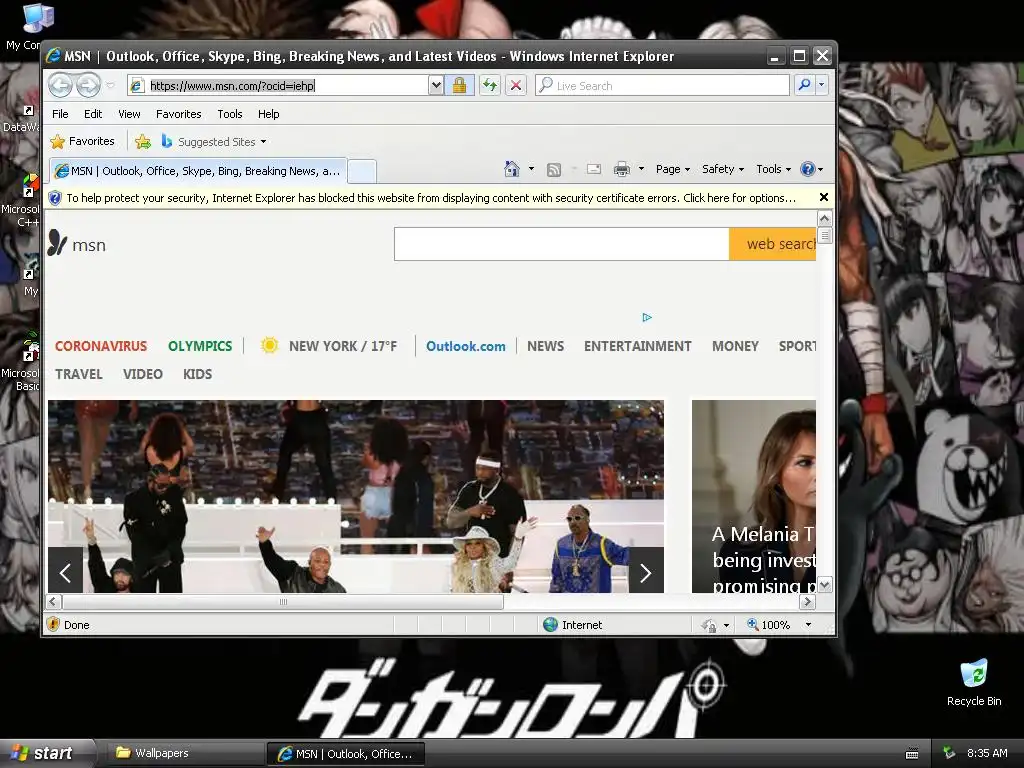Viewport: 1024px width, 768px height.
Task: Open the Tools menu in the menu bar
Action: click(230, 114)
